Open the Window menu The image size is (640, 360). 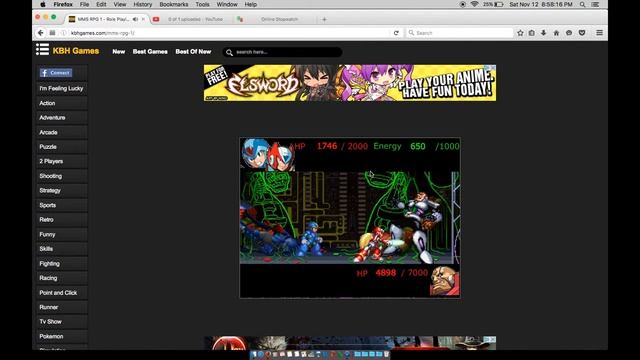[227, 4]
